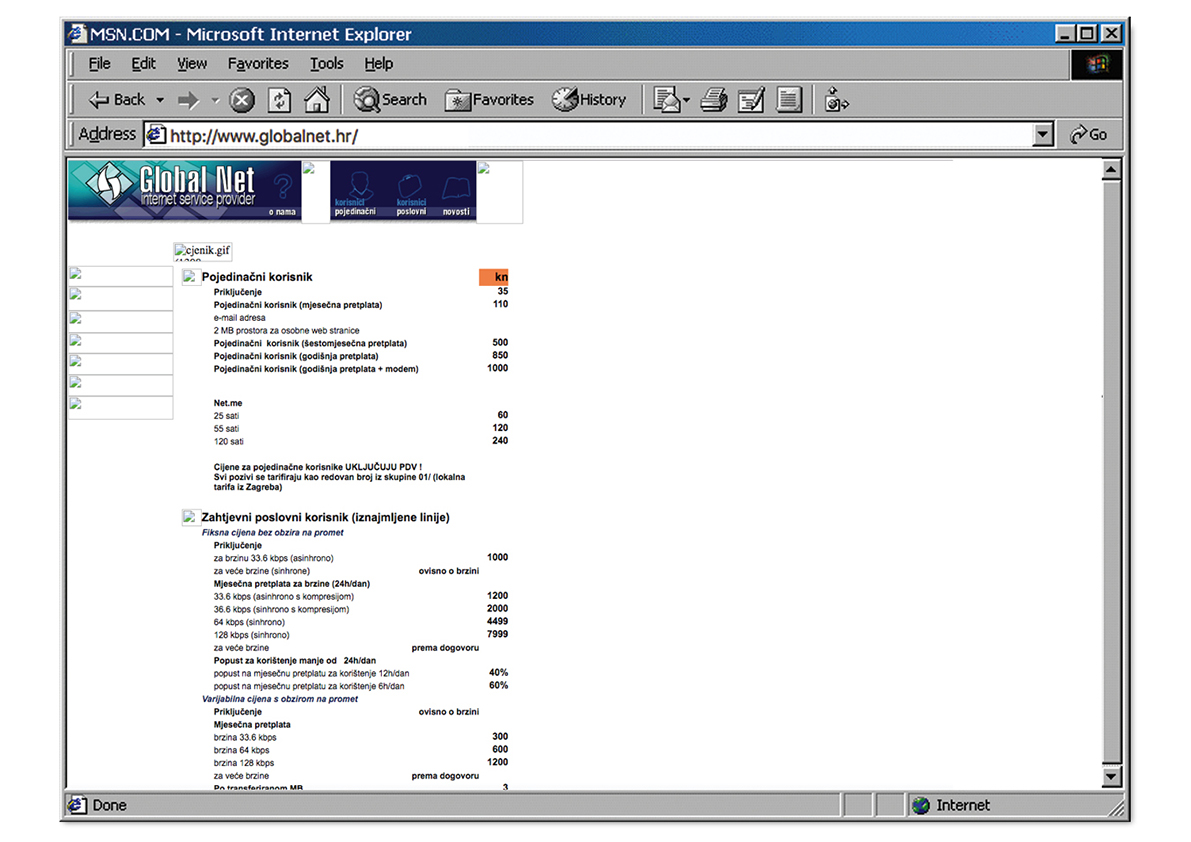Open the Address bar dropdown list
This screenshot has height=842, width=1191.
1044,135
